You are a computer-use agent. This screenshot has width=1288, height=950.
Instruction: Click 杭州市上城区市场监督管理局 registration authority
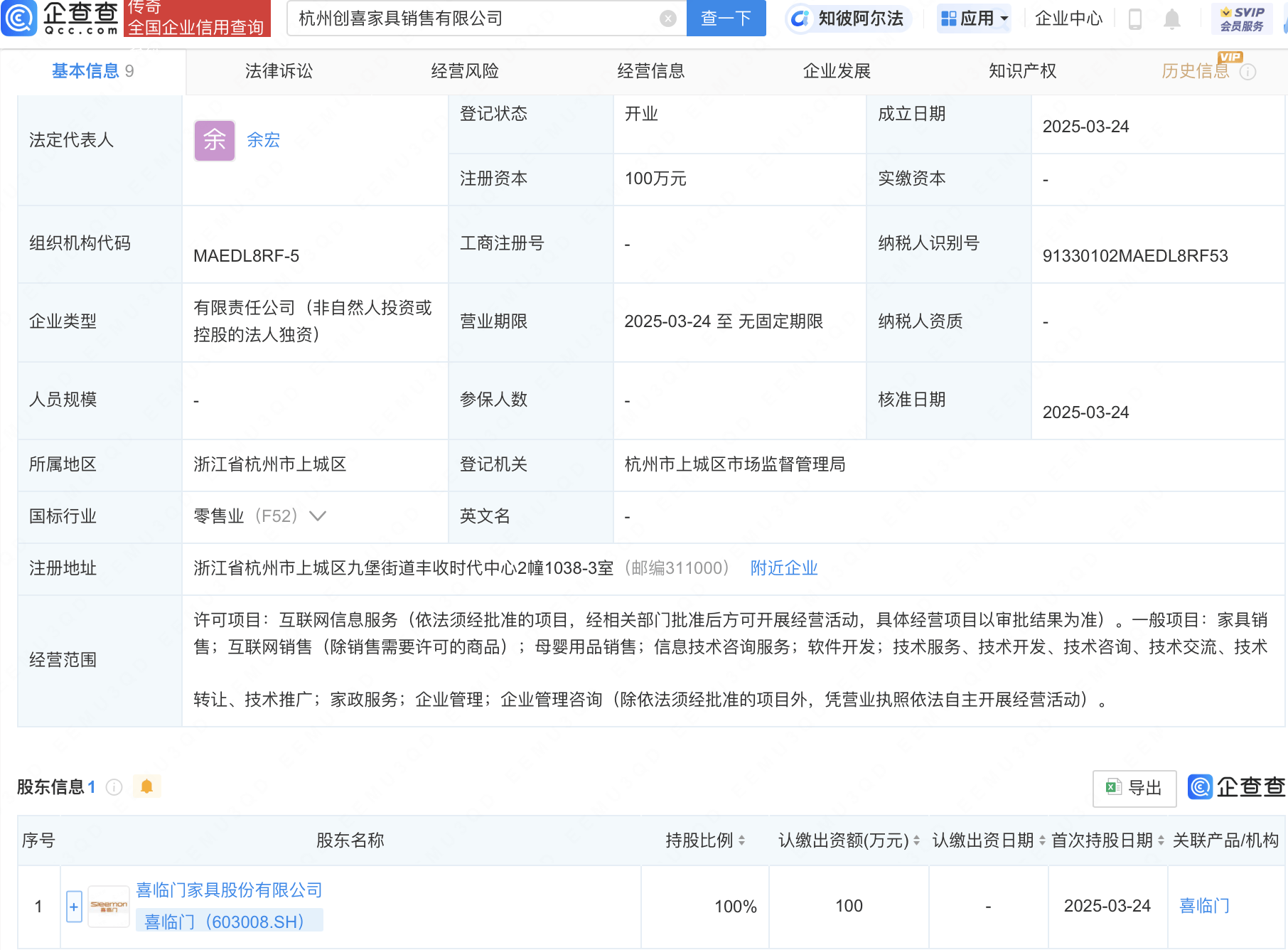(735, 464)
